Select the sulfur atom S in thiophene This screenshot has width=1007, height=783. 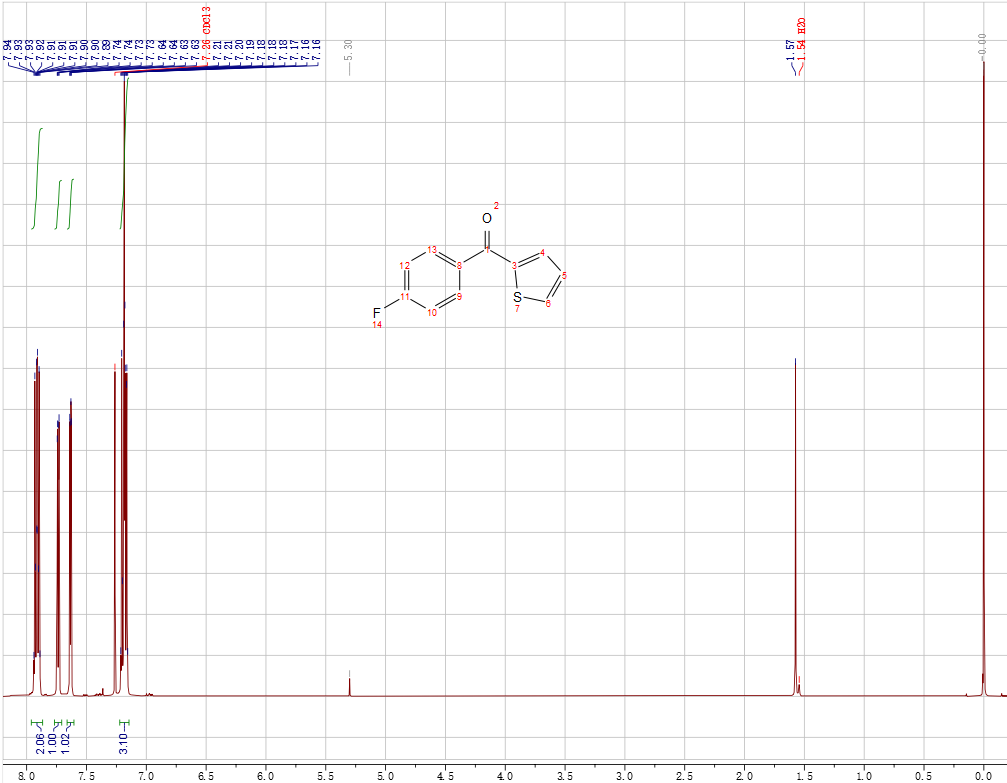click(x=517, y=297)
